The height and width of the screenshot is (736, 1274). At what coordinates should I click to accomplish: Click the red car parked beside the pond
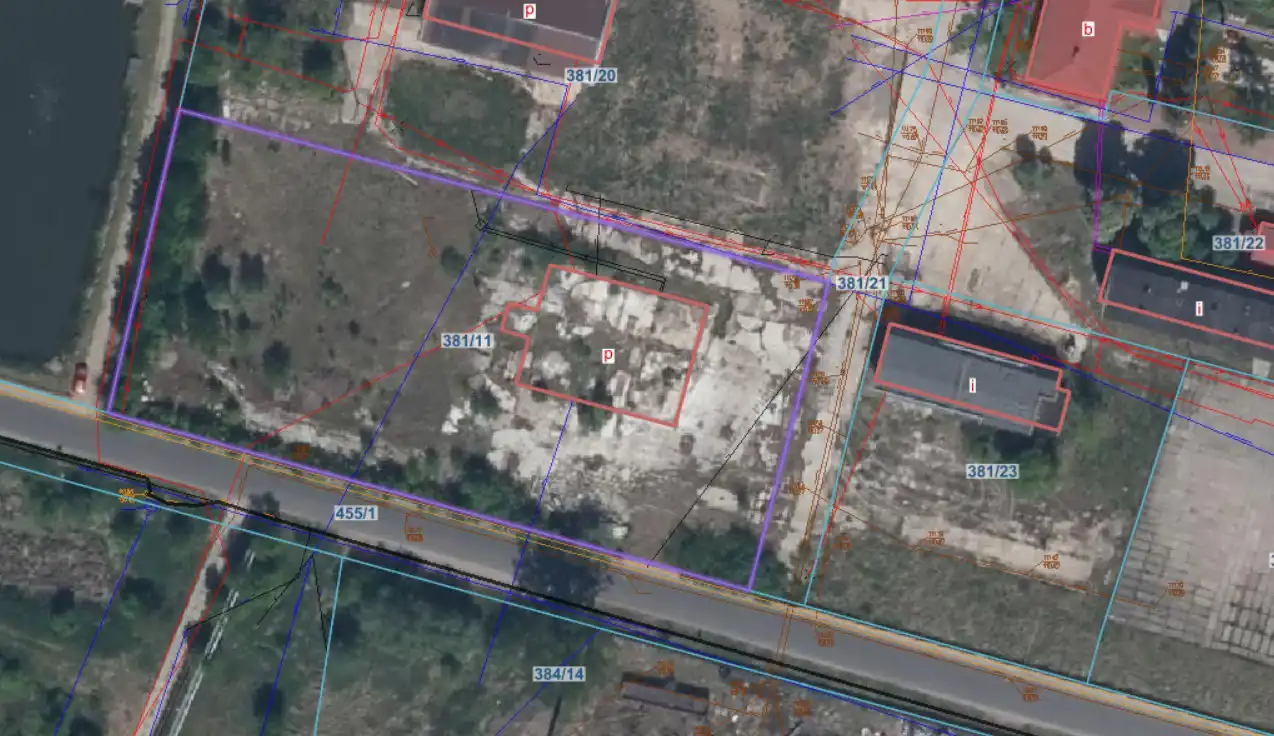pyautogui.click(x=79, y=378)
